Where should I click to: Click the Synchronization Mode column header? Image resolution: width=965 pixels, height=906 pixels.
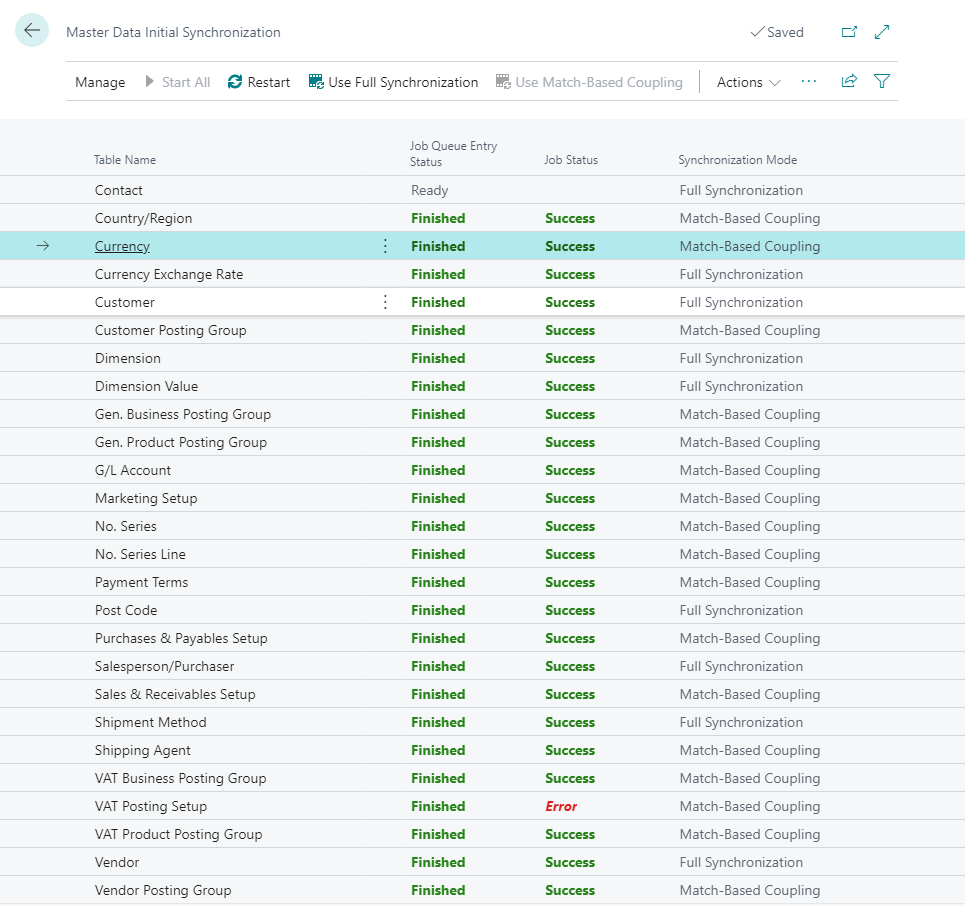[x=737, y=160]
